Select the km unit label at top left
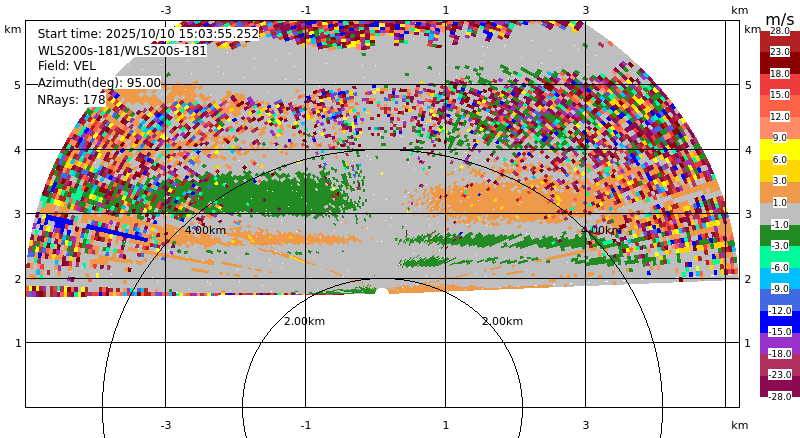Screen dimensions: 800x438 [13, 29]
